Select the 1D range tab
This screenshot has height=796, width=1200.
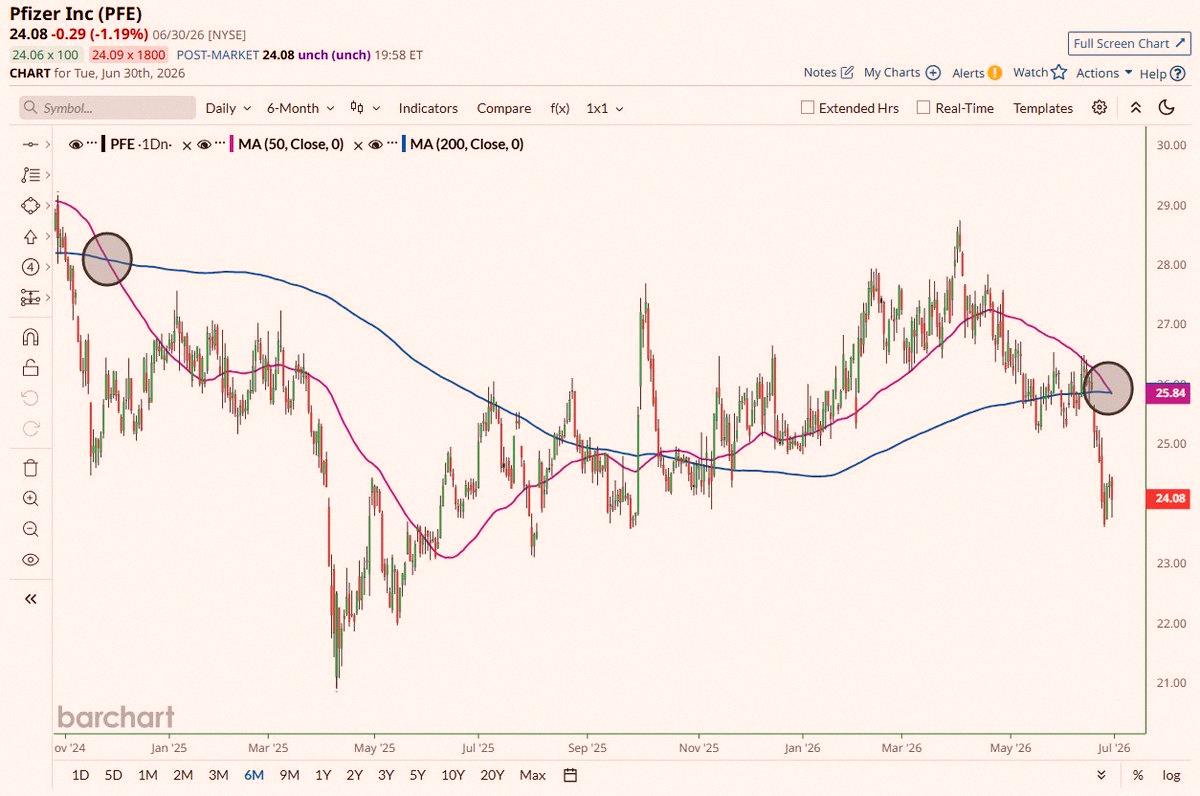[x=81, y=775]
